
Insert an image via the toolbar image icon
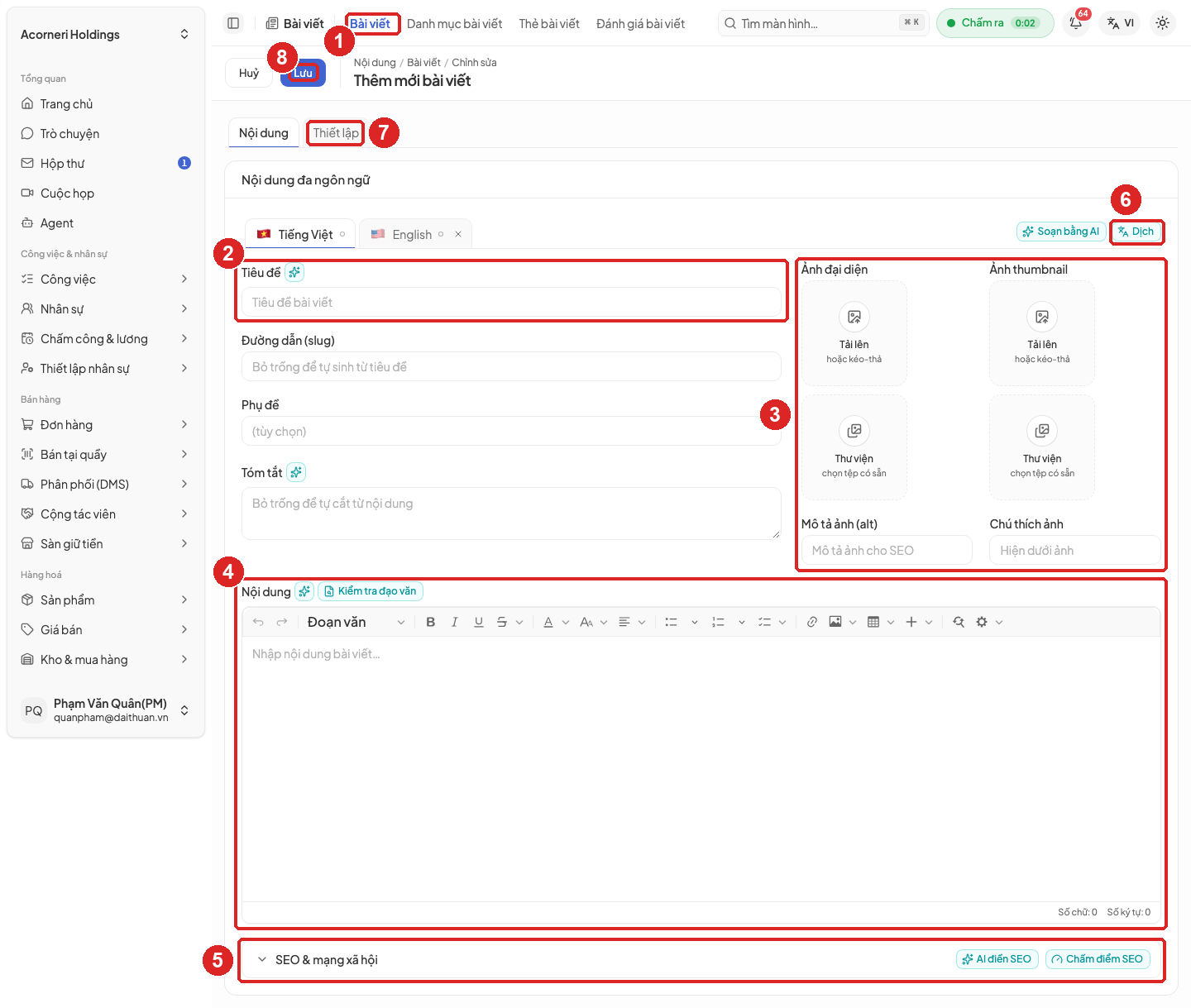tap(835, 622)
